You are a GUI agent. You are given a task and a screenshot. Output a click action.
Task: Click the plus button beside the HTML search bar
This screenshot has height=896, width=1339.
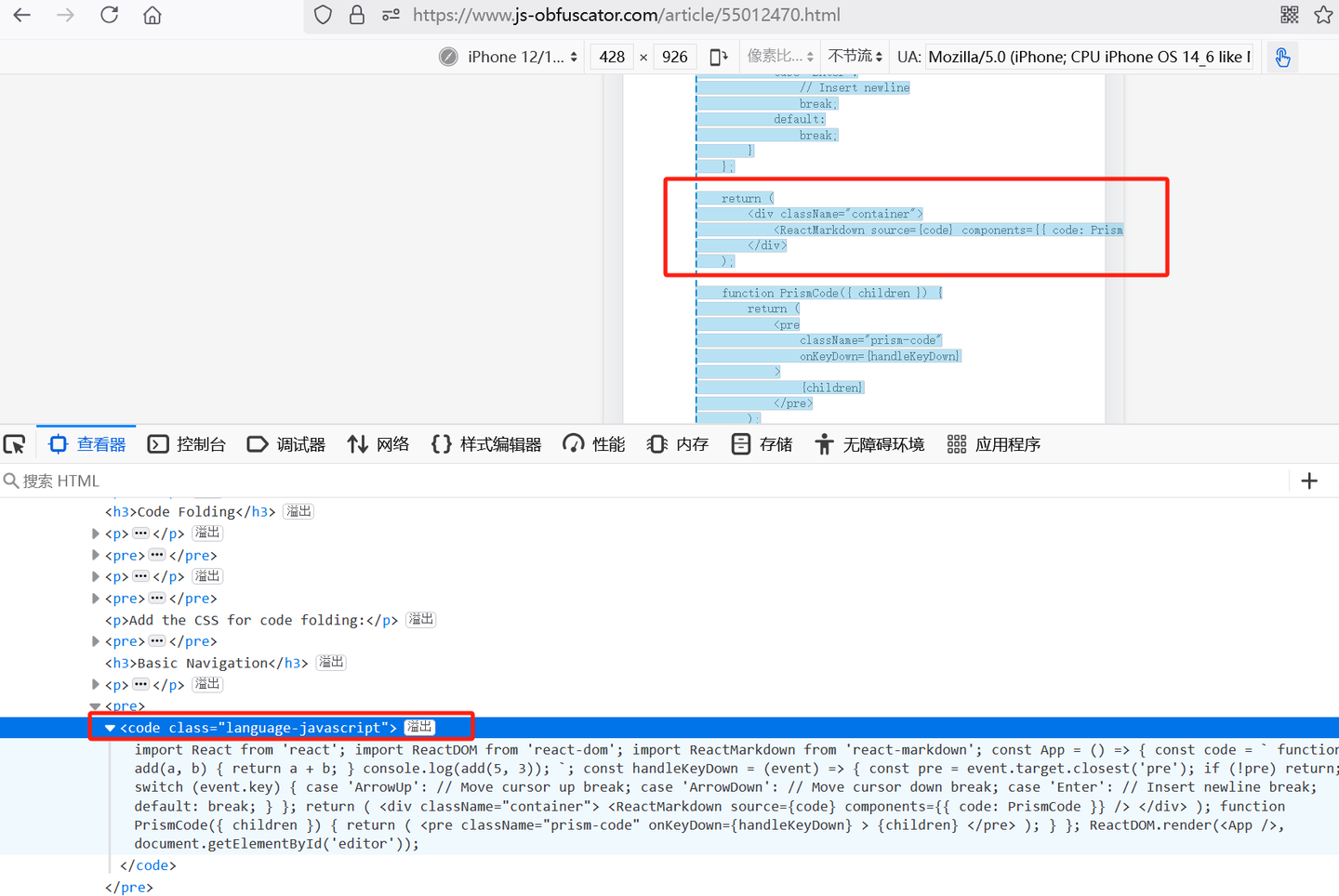tap(1310, 481)
